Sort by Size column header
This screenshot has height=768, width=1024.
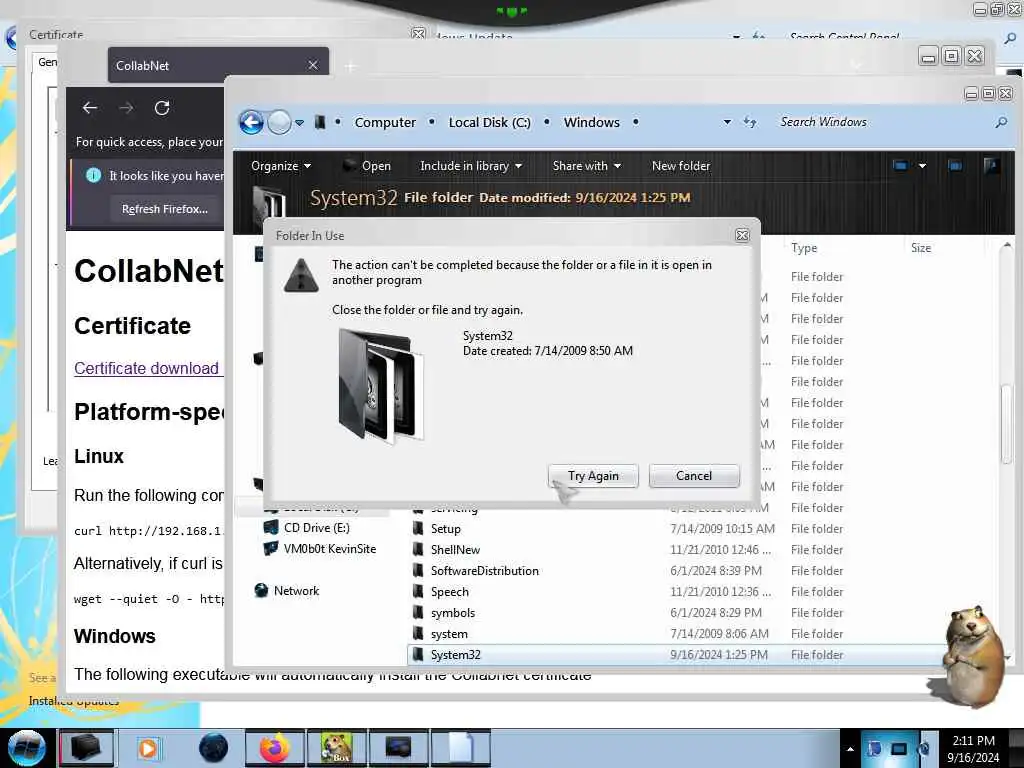pyautogui.click(x=921, y=248)
